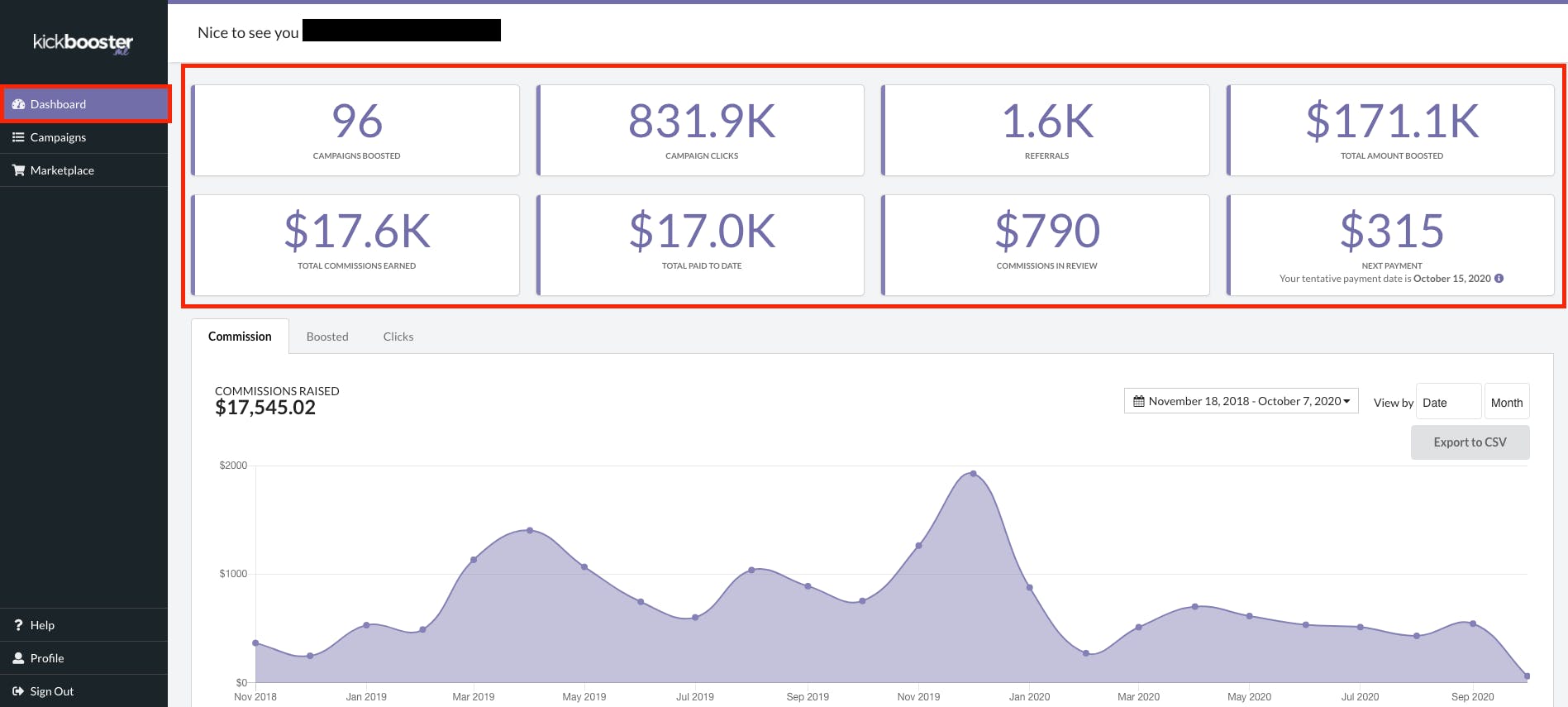Click the "Nice to see you" greeting
Screen dimensions: 1568x707
tap(248, 32)
